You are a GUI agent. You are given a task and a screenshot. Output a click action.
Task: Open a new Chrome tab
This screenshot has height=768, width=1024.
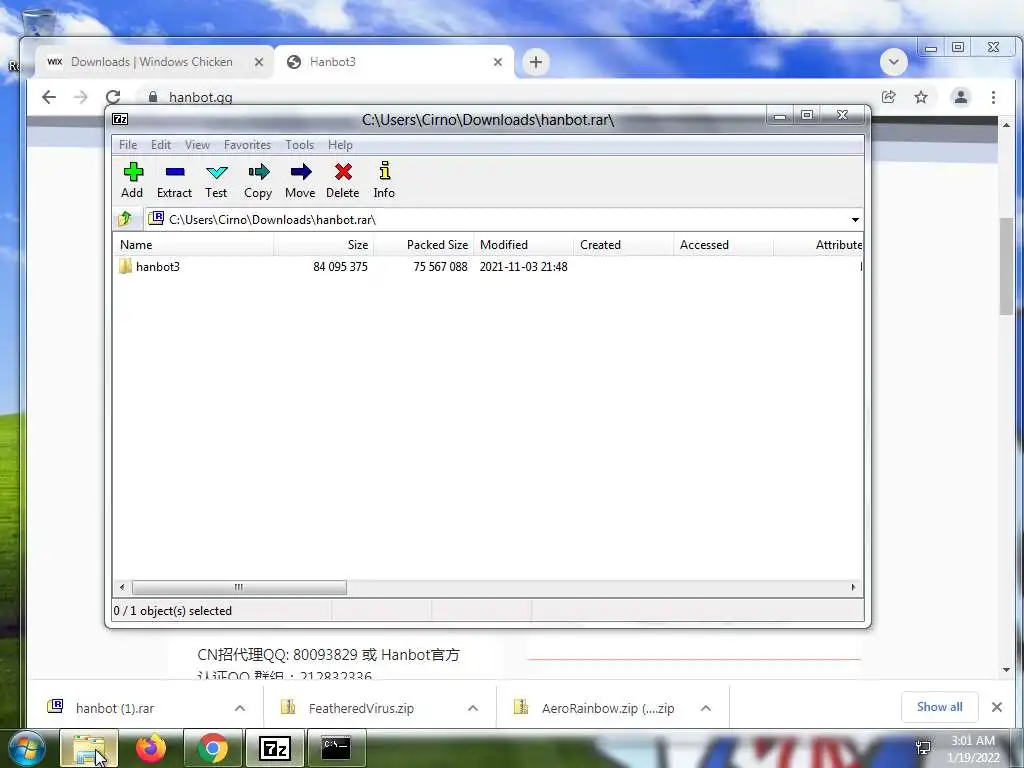click(x=536, y=62)
